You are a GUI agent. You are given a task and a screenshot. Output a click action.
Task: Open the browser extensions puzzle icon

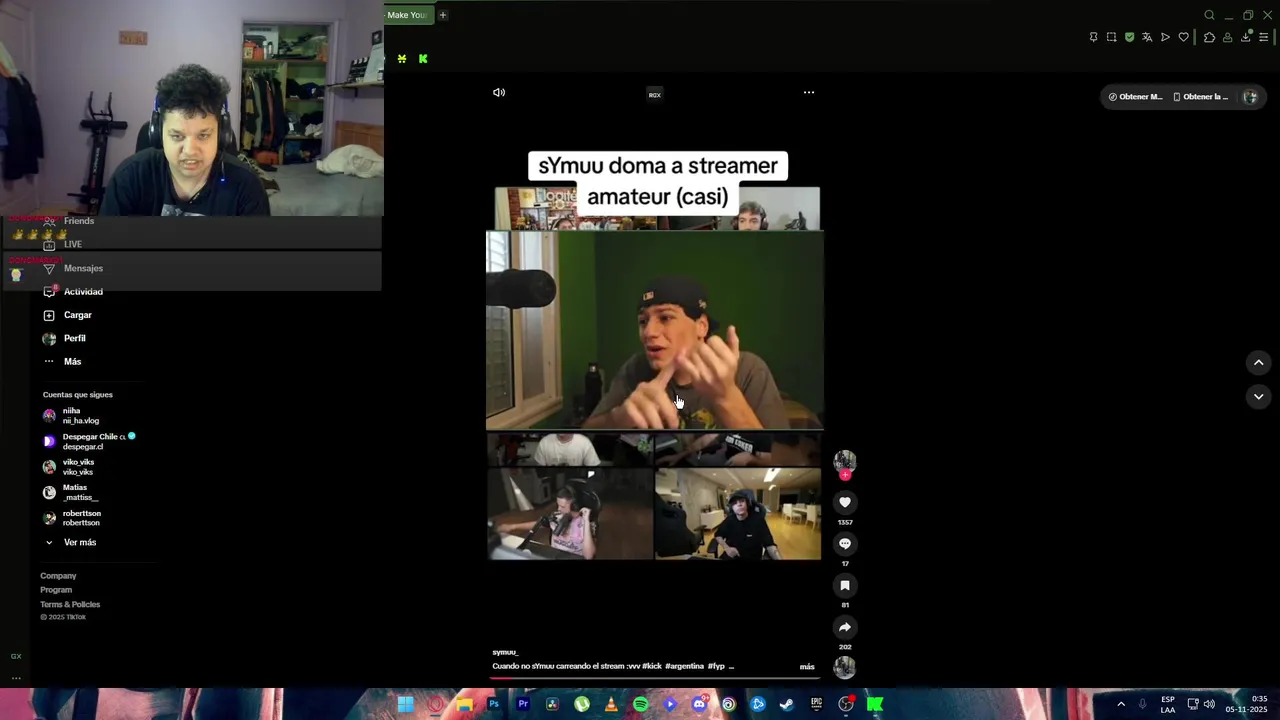(1209, 37)
